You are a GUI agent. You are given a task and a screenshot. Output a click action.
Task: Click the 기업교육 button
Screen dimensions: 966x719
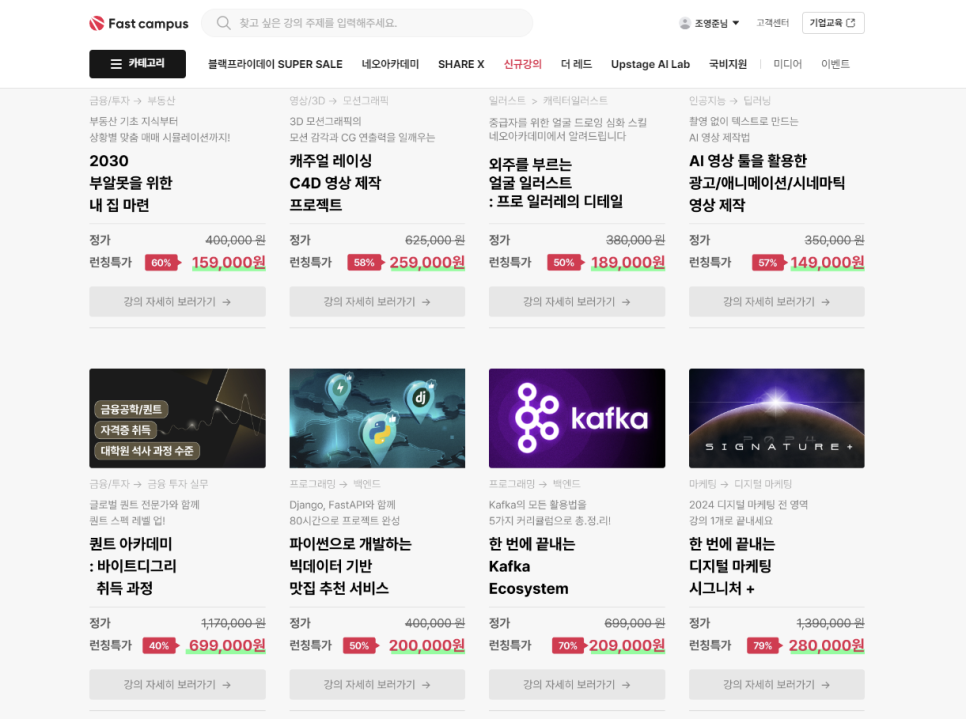click(833, 23)
